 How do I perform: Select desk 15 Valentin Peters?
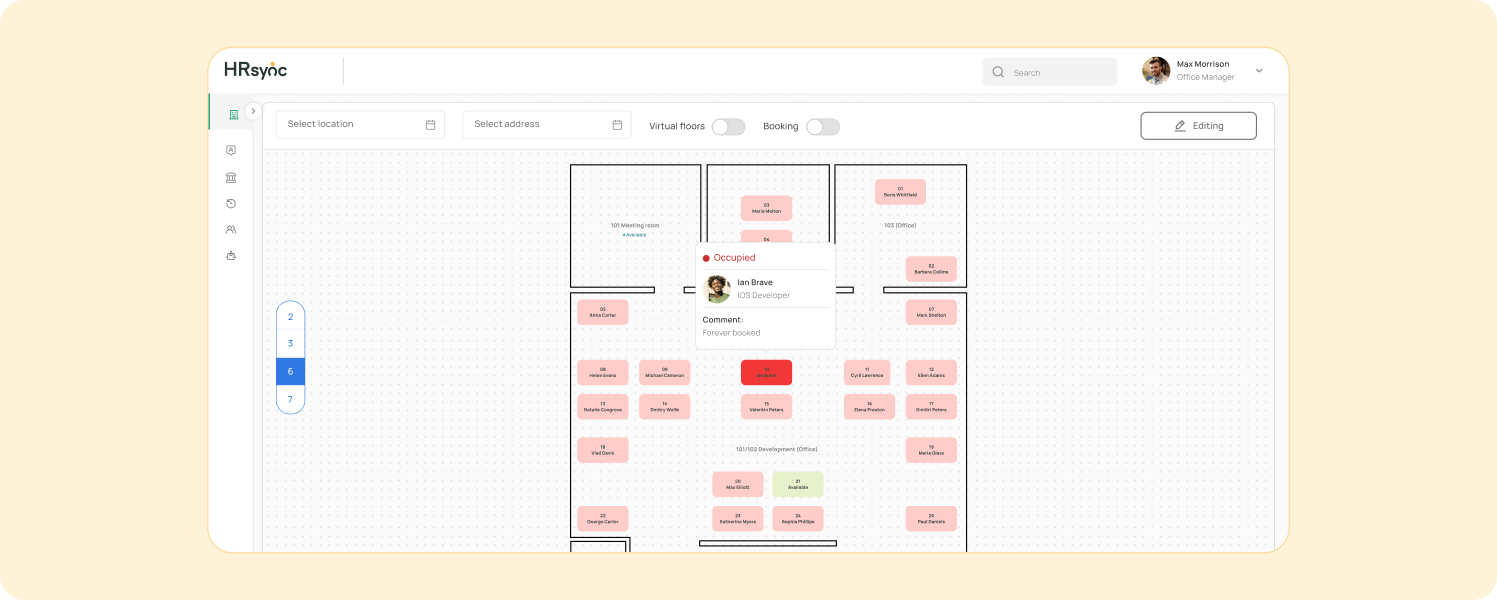pos(766,406)
